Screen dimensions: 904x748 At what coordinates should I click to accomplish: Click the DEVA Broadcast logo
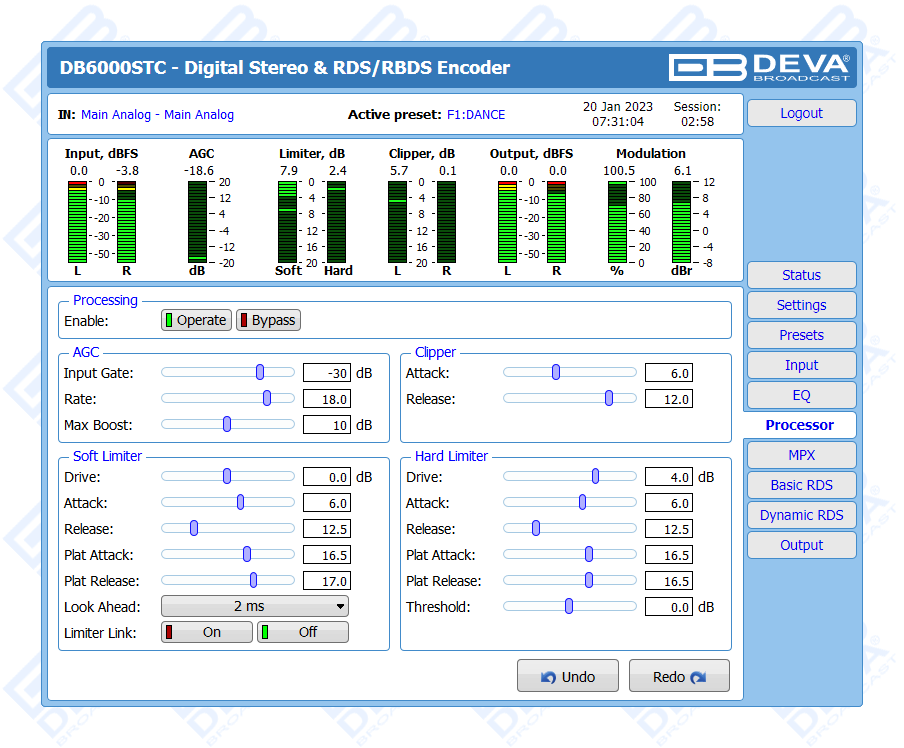[759, 67]
